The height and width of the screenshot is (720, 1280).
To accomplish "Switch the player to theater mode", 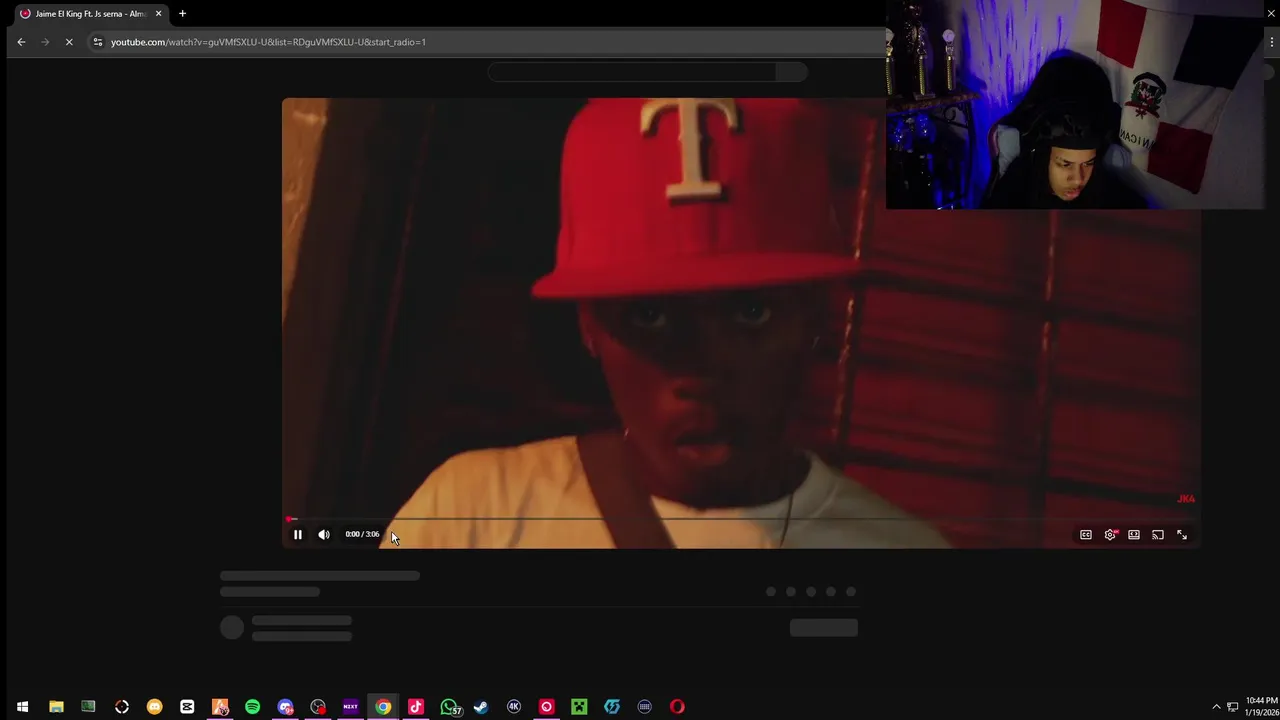I will point(1134,535).
